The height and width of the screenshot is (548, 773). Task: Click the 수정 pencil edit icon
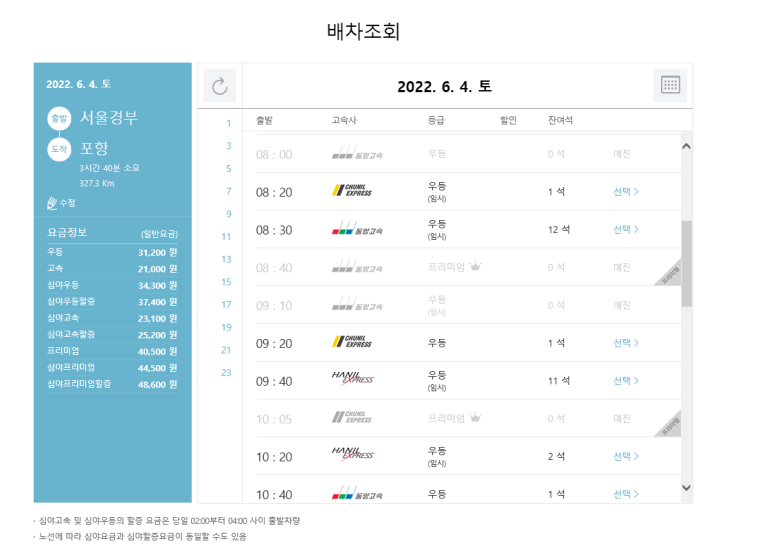coord(52,203)
